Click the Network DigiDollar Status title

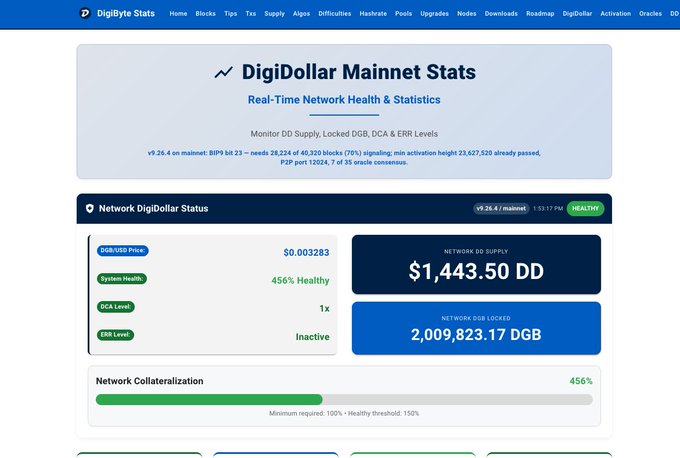154,209
